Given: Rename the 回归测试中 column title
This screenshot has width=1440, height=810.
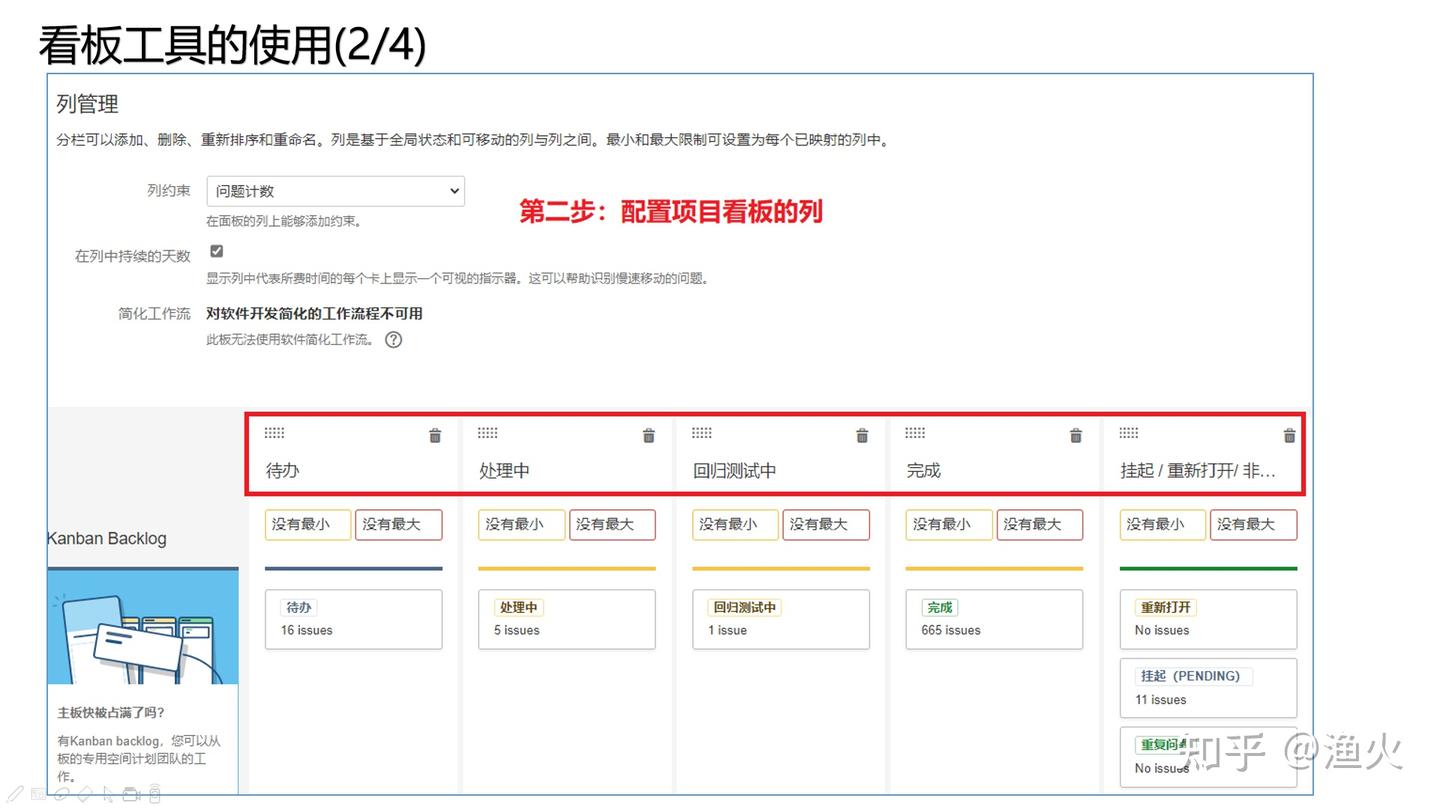Looking at the screenshot, I should (x=735, y=471).
